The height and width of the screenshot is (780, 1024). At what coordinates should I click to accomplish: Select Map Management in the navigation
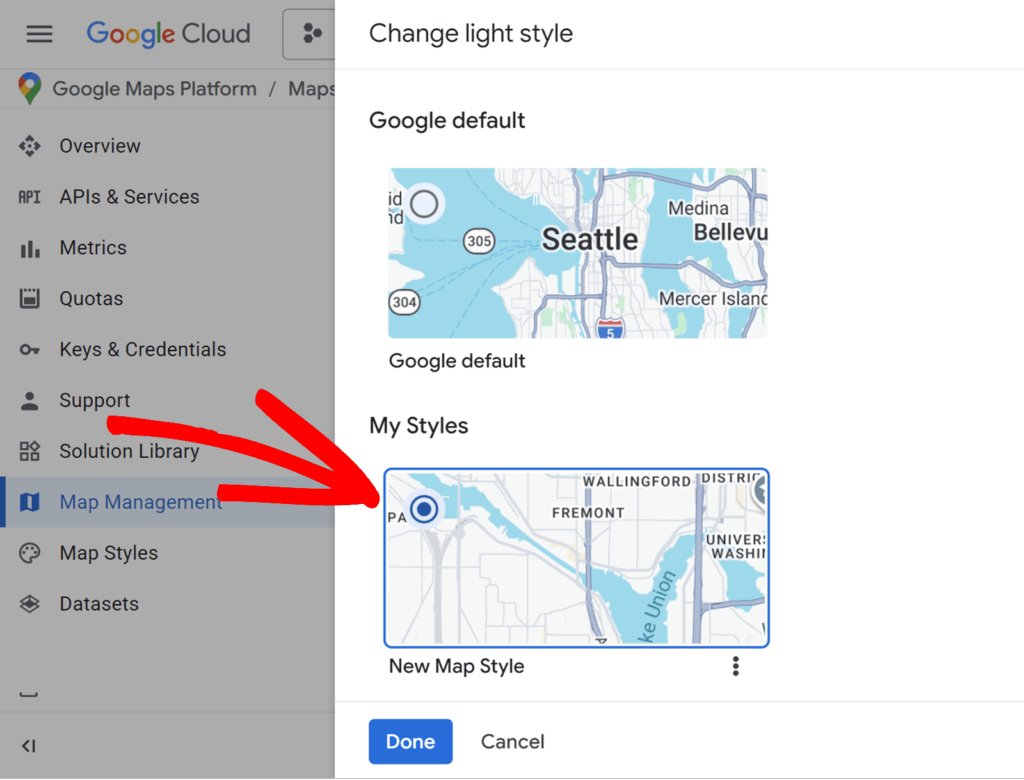point(140,502)
